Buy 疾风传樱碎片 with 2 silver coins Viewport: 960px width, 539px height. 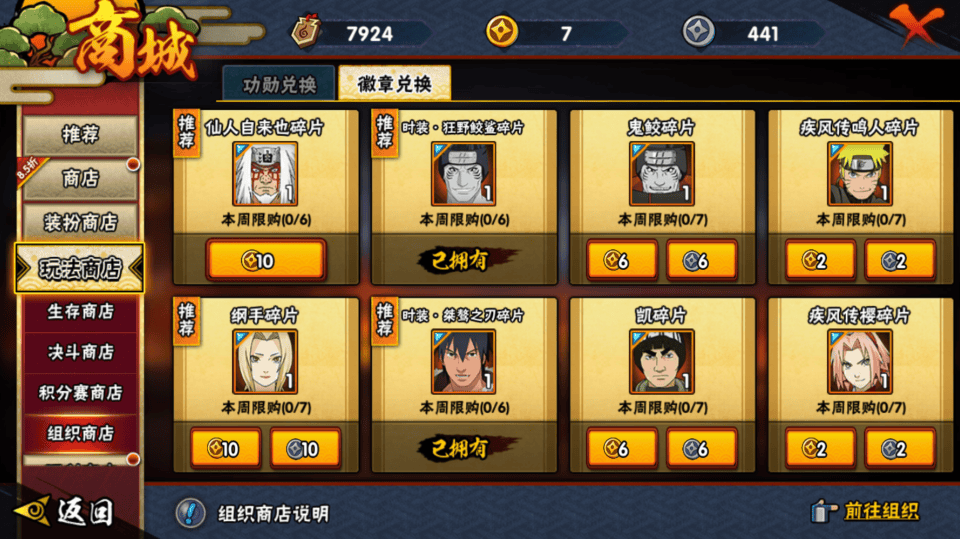coord(900,449)
